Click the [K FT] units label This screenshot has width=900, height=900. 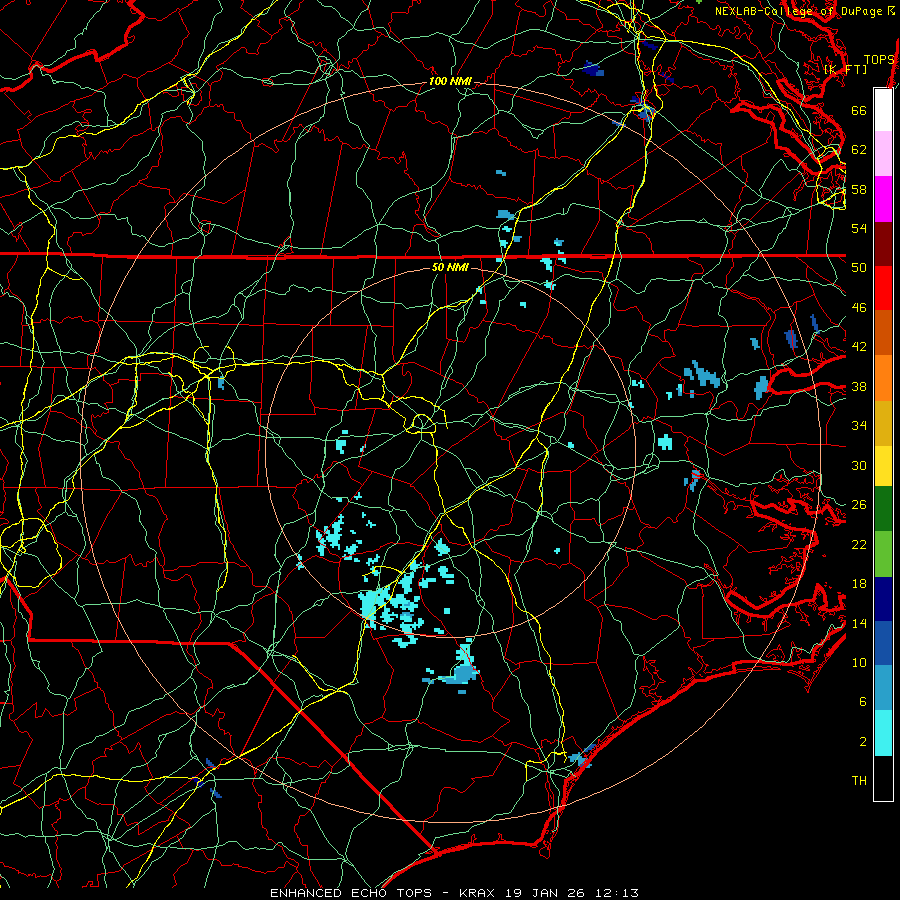845,70
